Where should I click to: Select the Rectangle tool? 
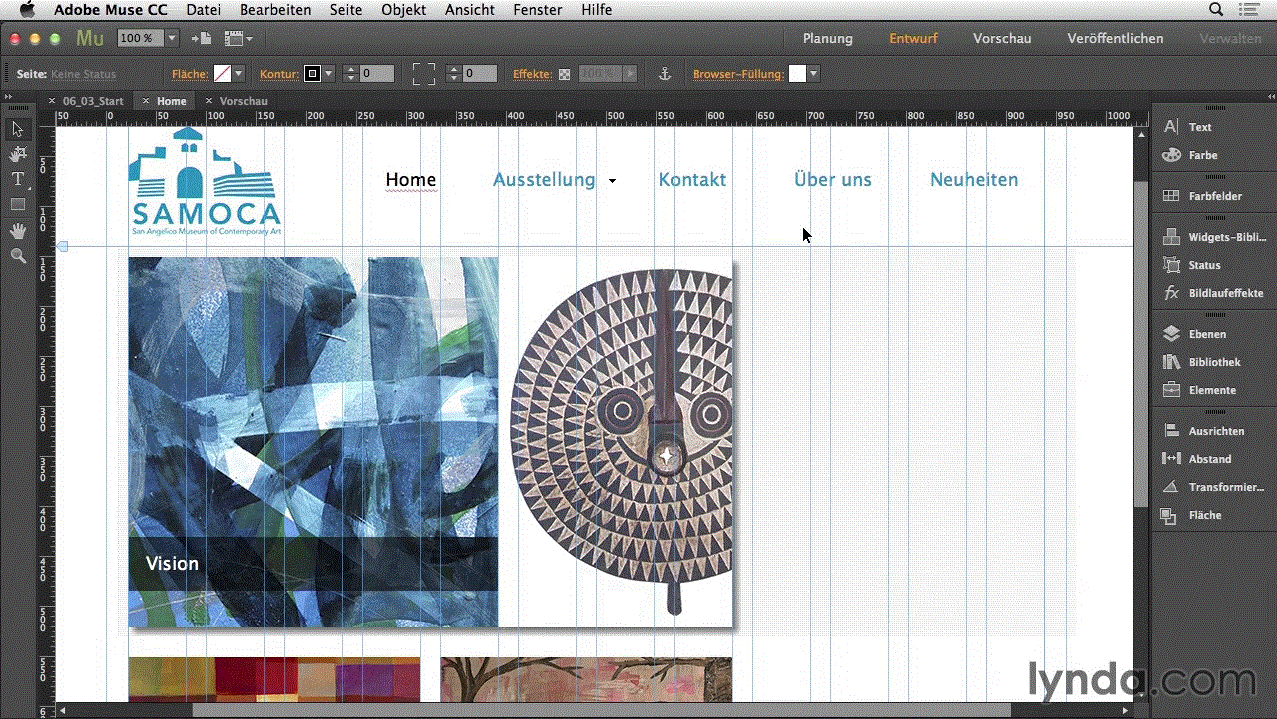click(x=18, y=204)
